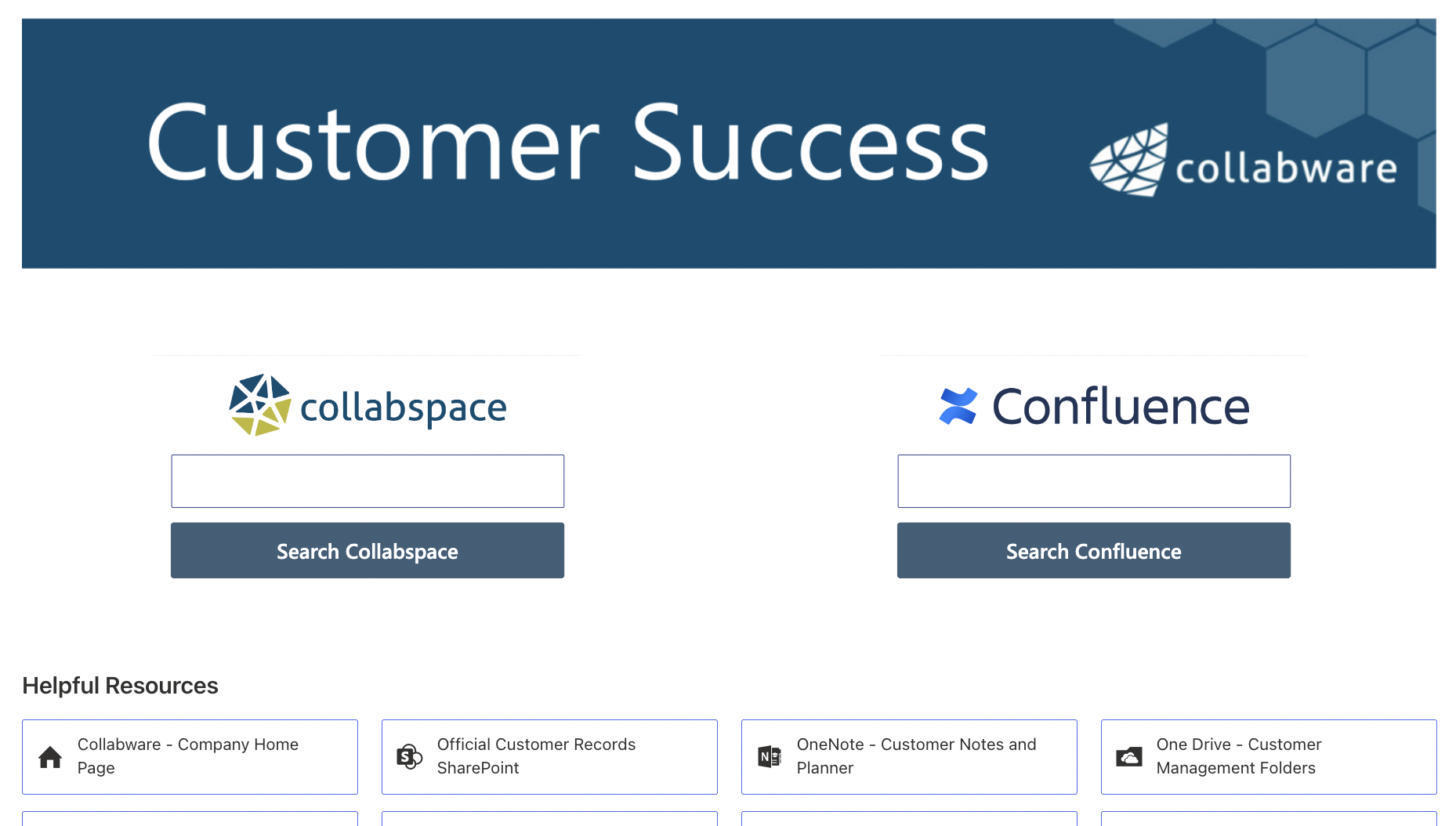
Task: Click the Collabspace logo
Action: (x=259, y=404)
